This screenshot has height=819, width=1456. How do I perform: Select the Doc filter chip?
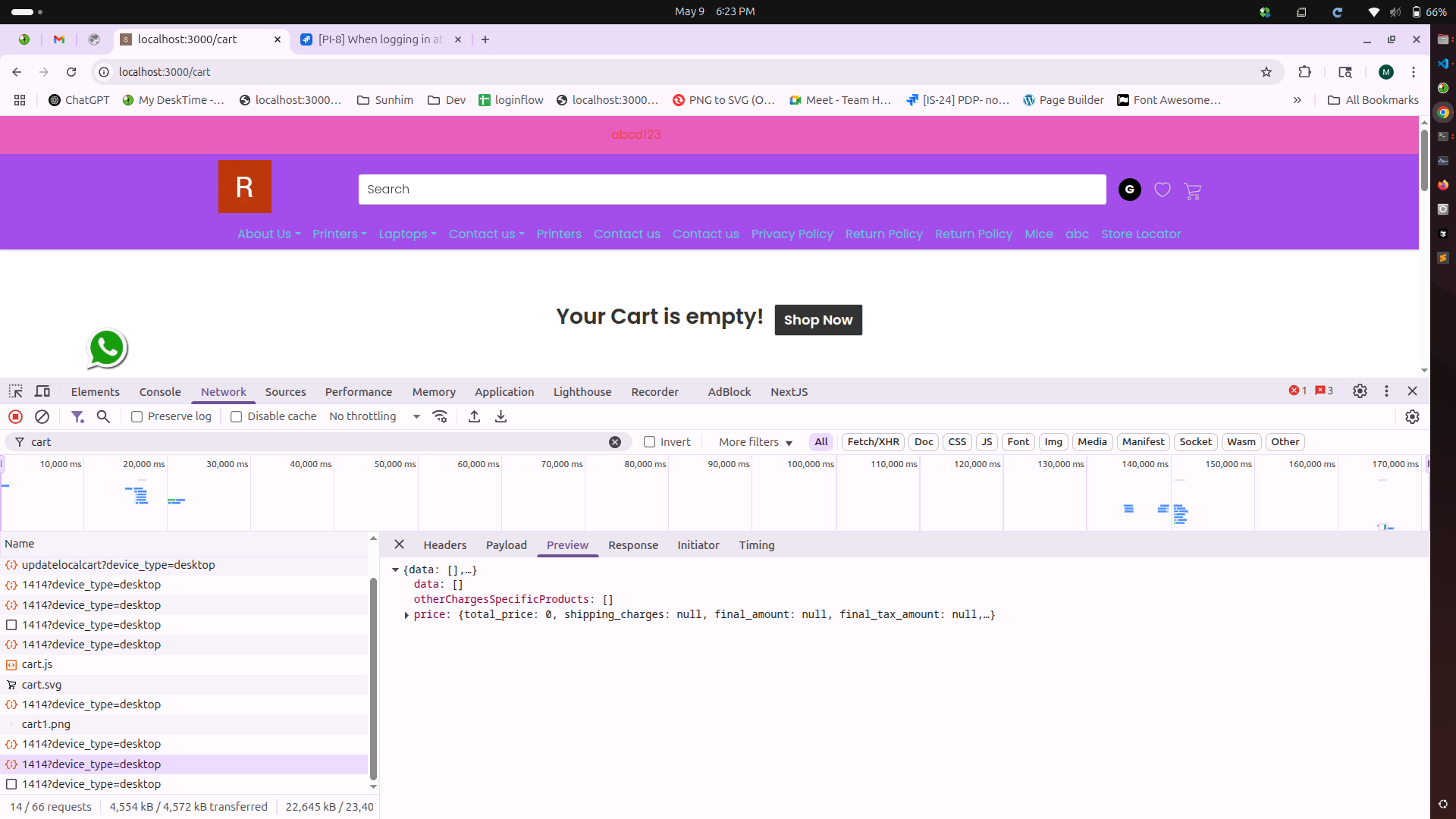[924, 442]
